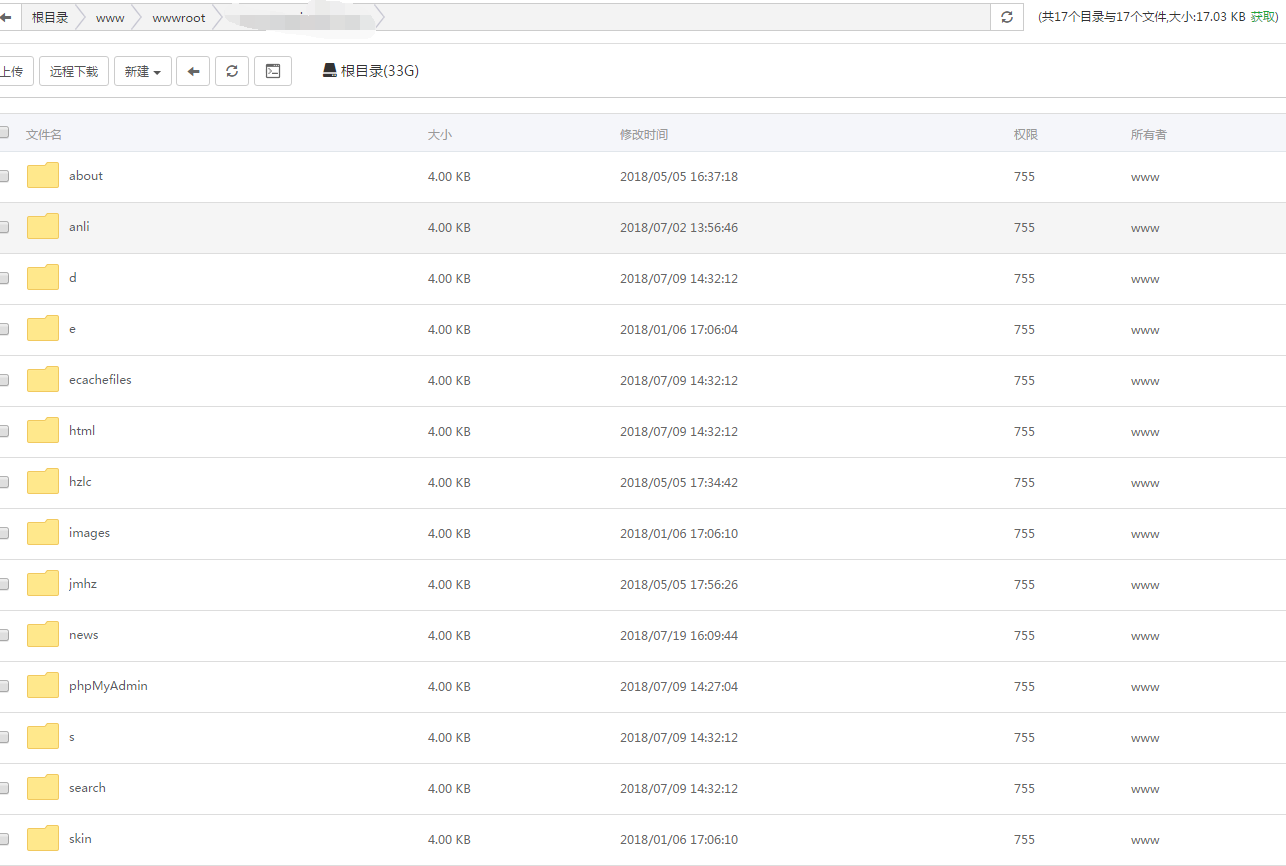
Task: Click the 所有者 column header
Action: tap(1149, 134)
